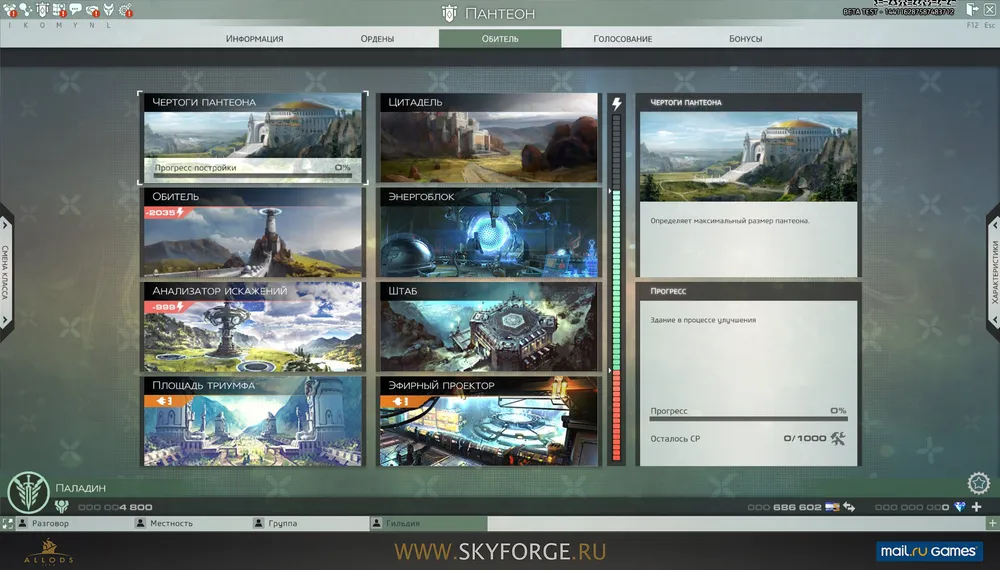Open the chat speech bubble icon
This screenshot has width=1000, height=570.
pos(75,9)
